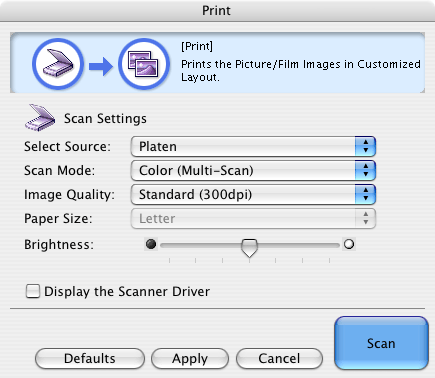
Task: Click the disabled Paper Size Letter dropdown
Action: pyautogui.click(x=253, y=218)
